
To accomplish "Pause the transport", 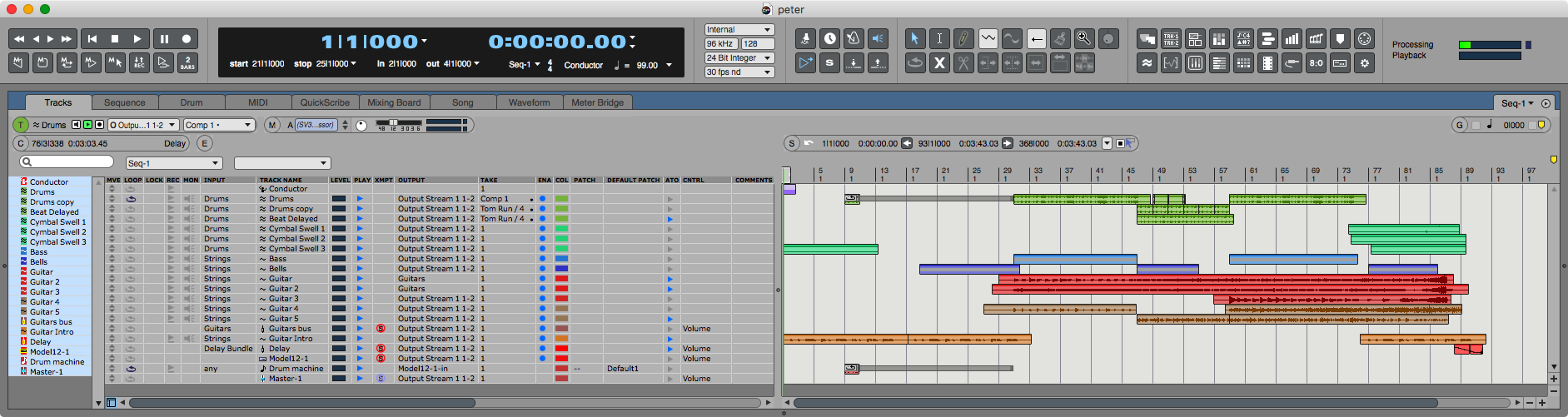I will click(164, 38).
